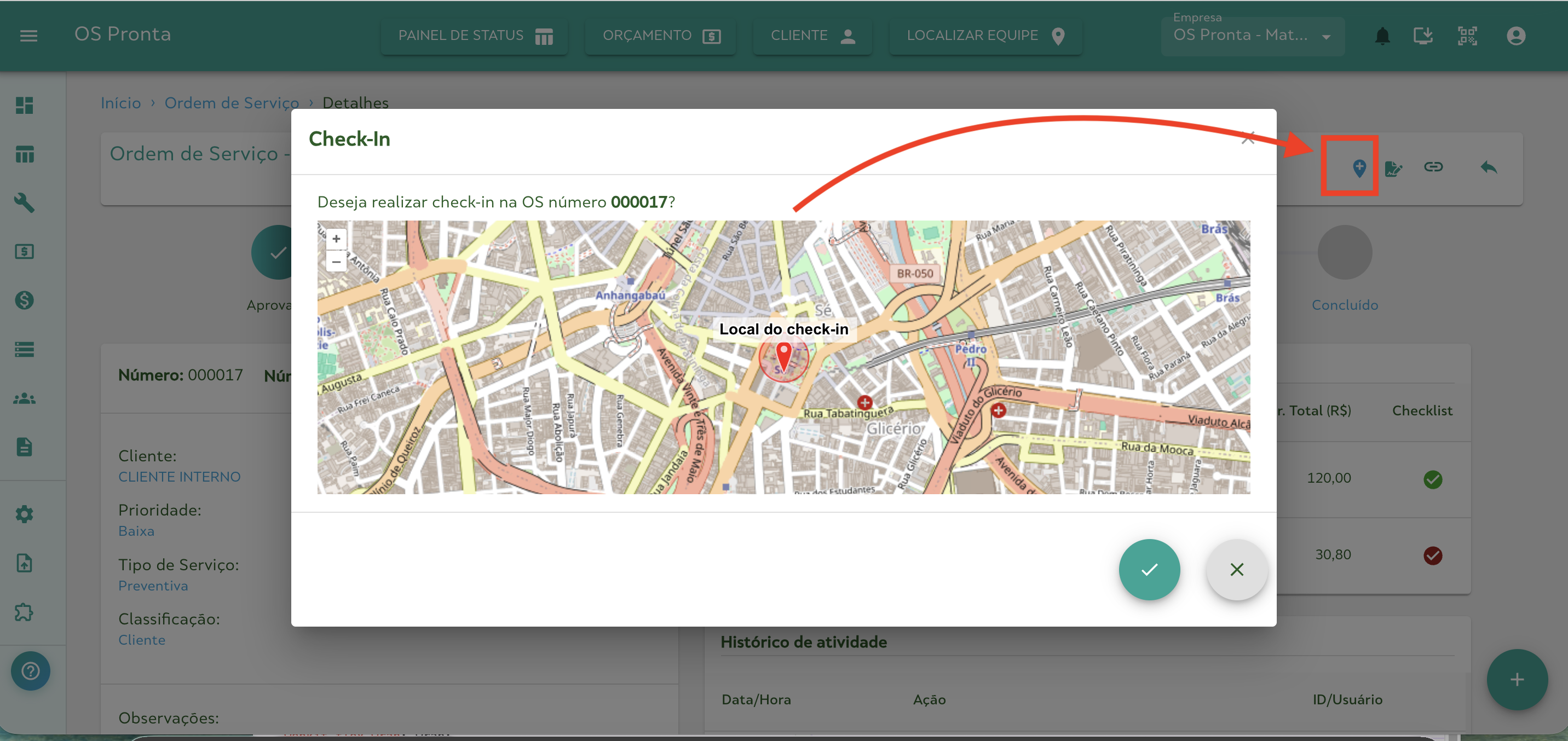Open the list icon in sidebar

click(24, 349)
